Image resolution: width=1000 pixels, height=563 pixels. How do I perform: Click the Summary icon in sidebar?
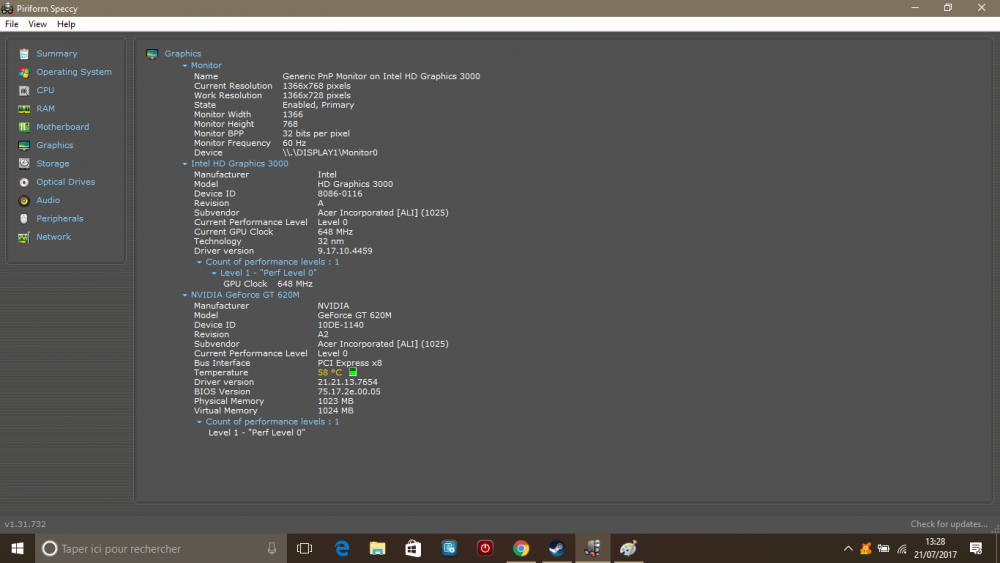click(x=24, y=54)
